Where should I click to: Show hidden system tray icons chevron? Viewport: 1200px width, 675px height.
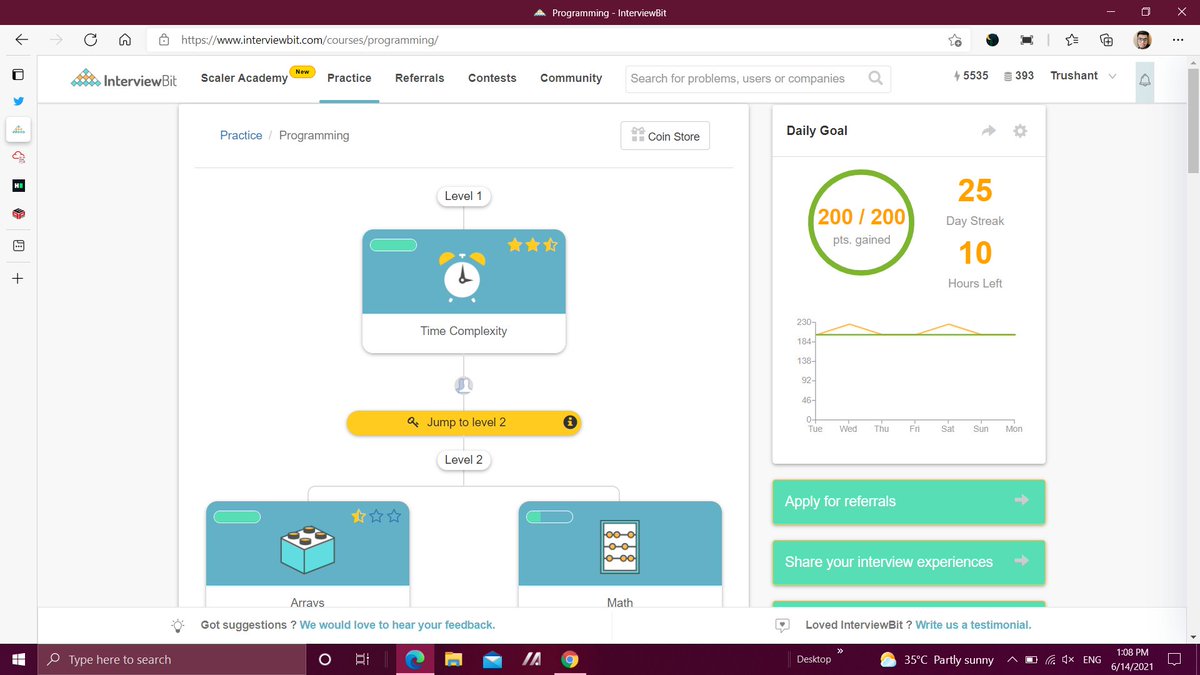1013,660
